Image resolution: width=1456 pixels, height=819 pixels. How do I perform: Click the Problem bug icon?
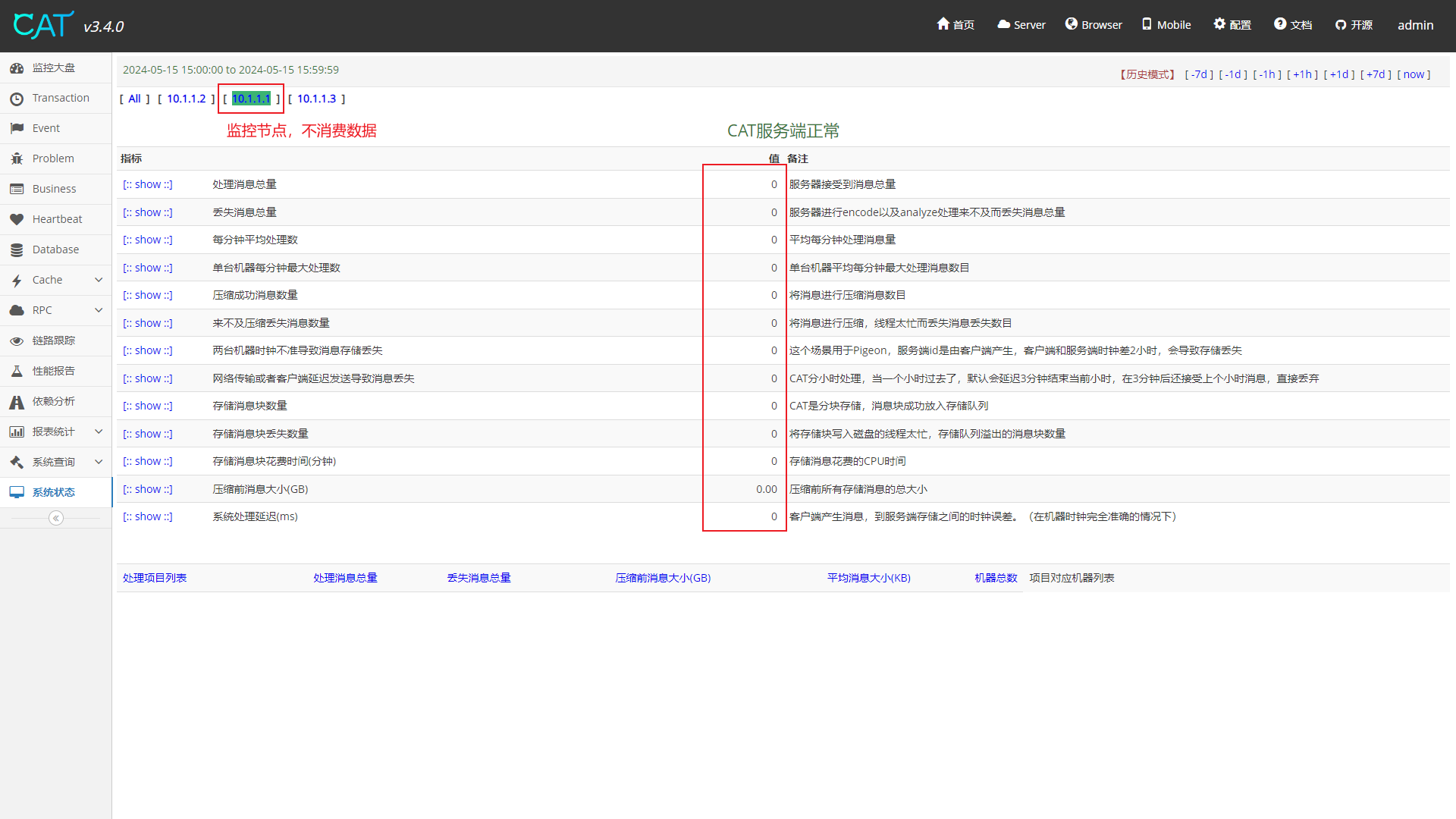point(17,158)
